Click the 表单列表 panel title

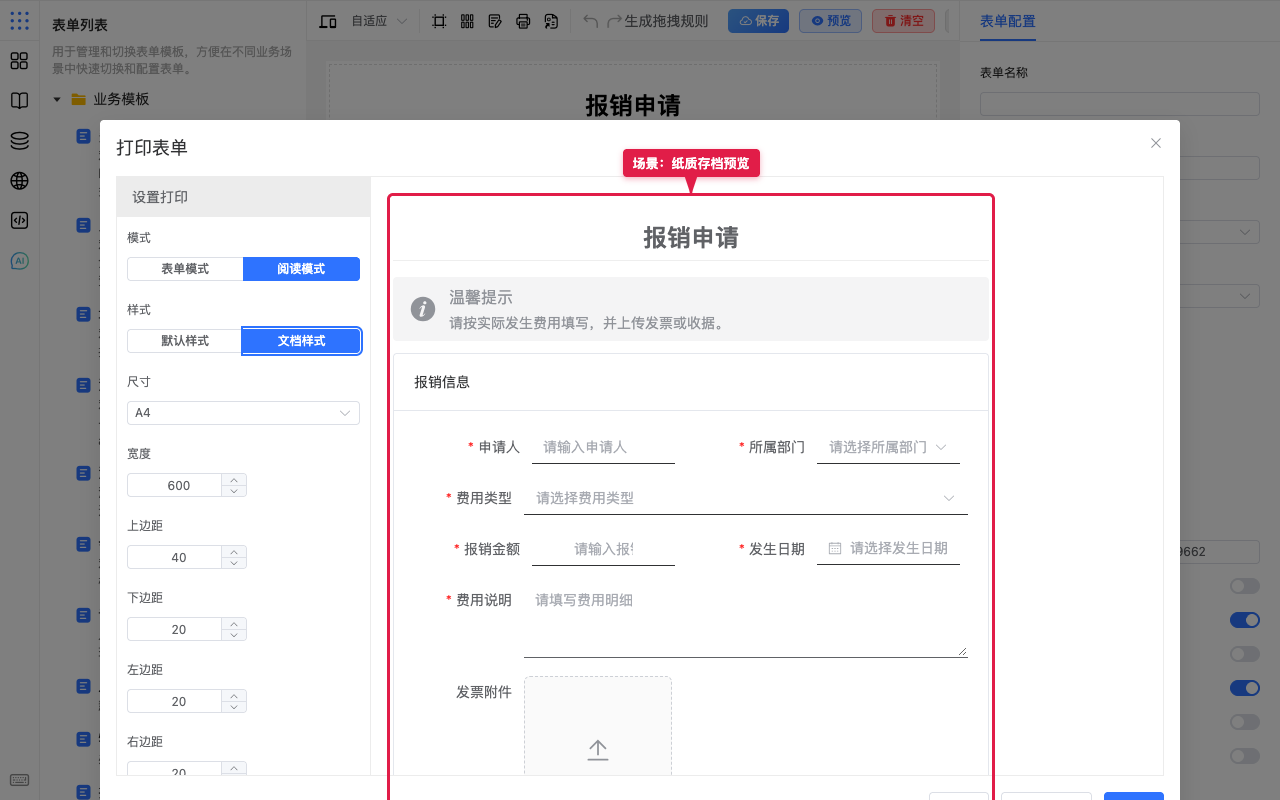pyautogui.click(x=80, y=25)
